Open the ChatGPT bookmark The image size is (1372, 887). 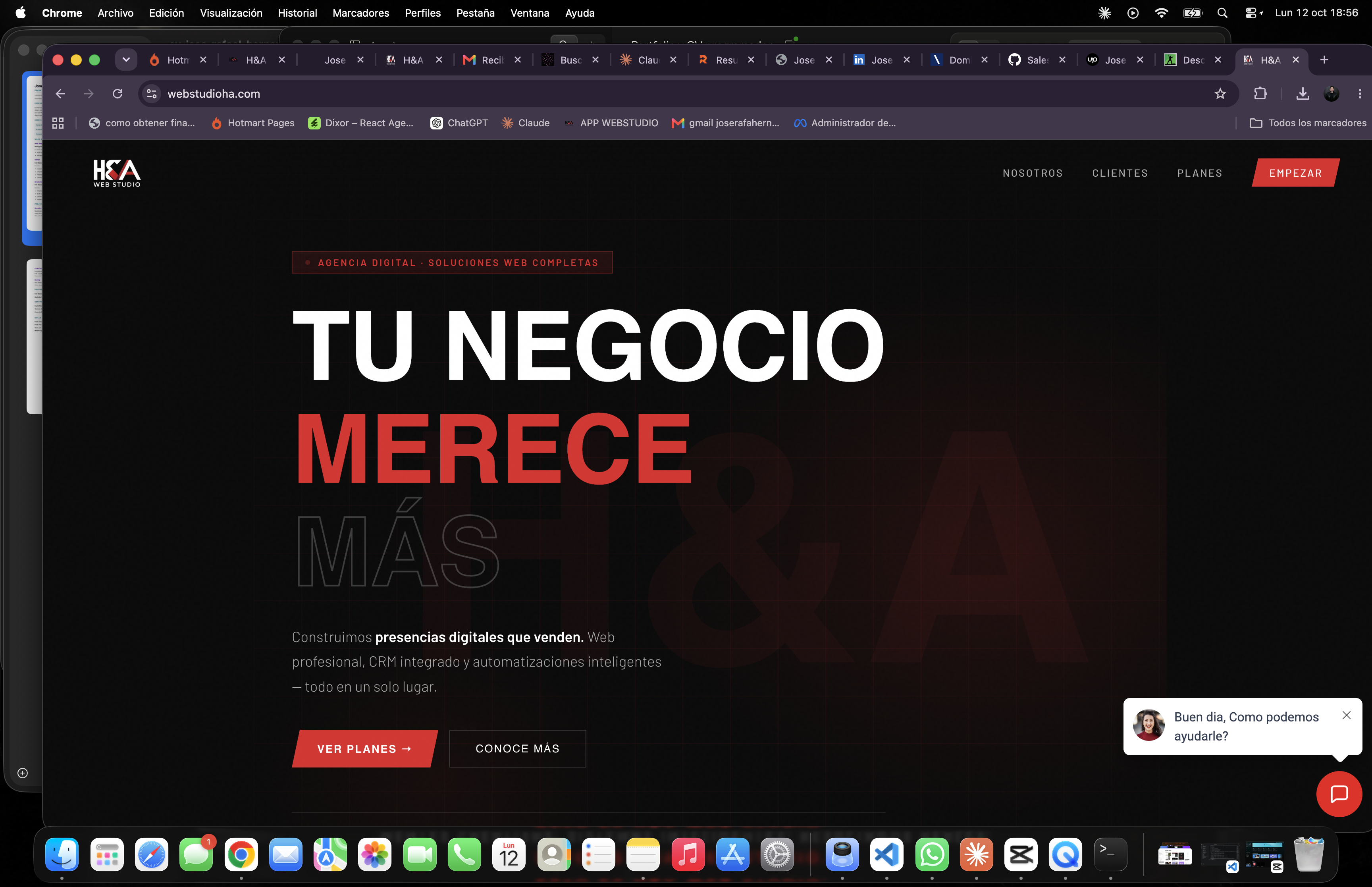(459, 123)
